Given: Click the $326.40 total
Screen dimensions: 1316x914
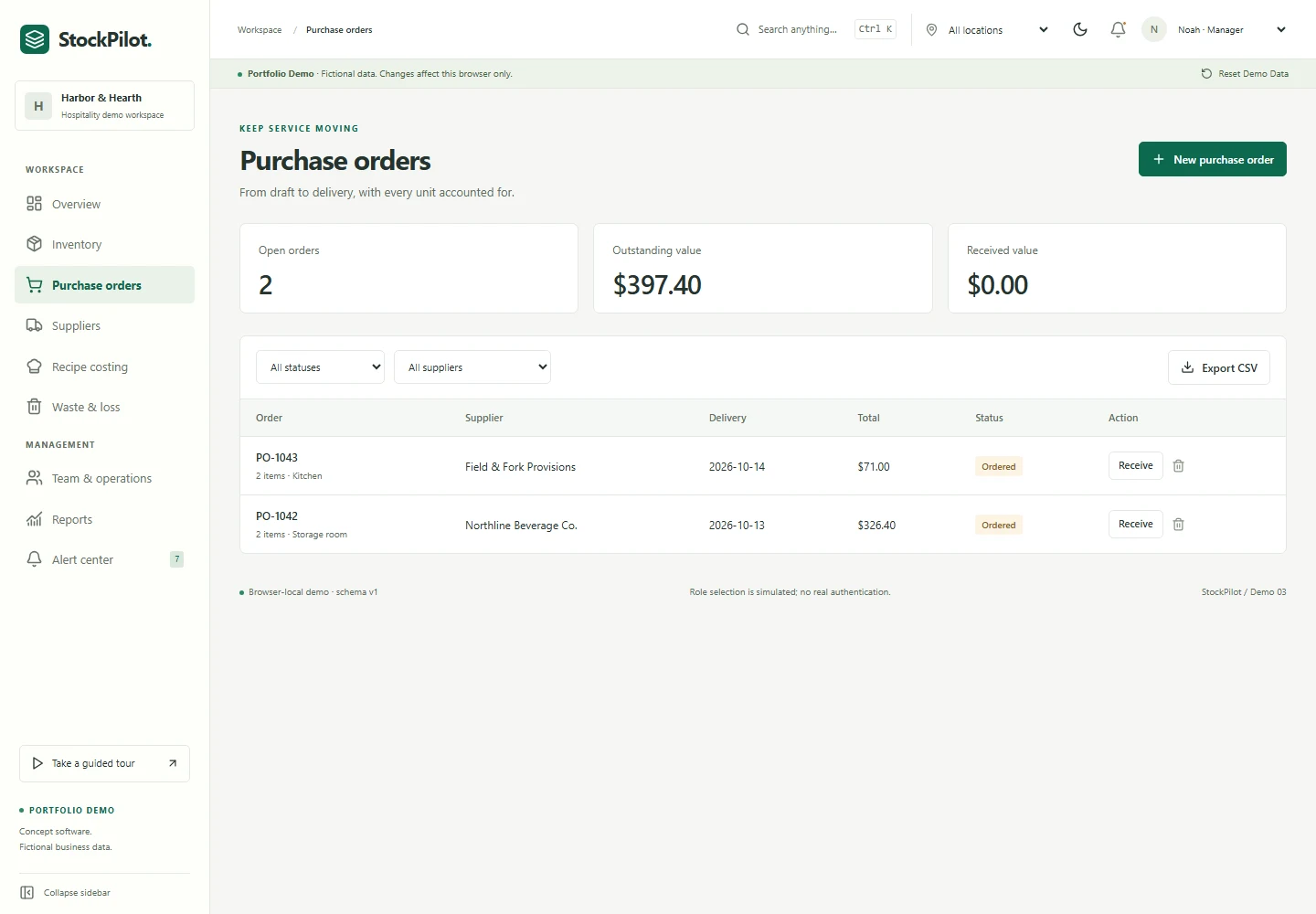Looking at the screenshot, I should (x=876, y=526).
